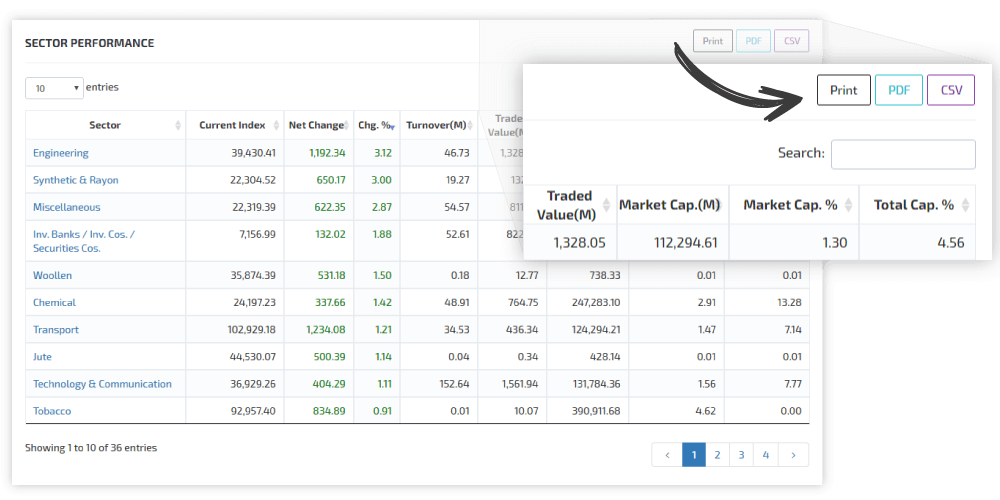
Task: Open the 10 entries dropdown
Action: [x=54, y=88]
